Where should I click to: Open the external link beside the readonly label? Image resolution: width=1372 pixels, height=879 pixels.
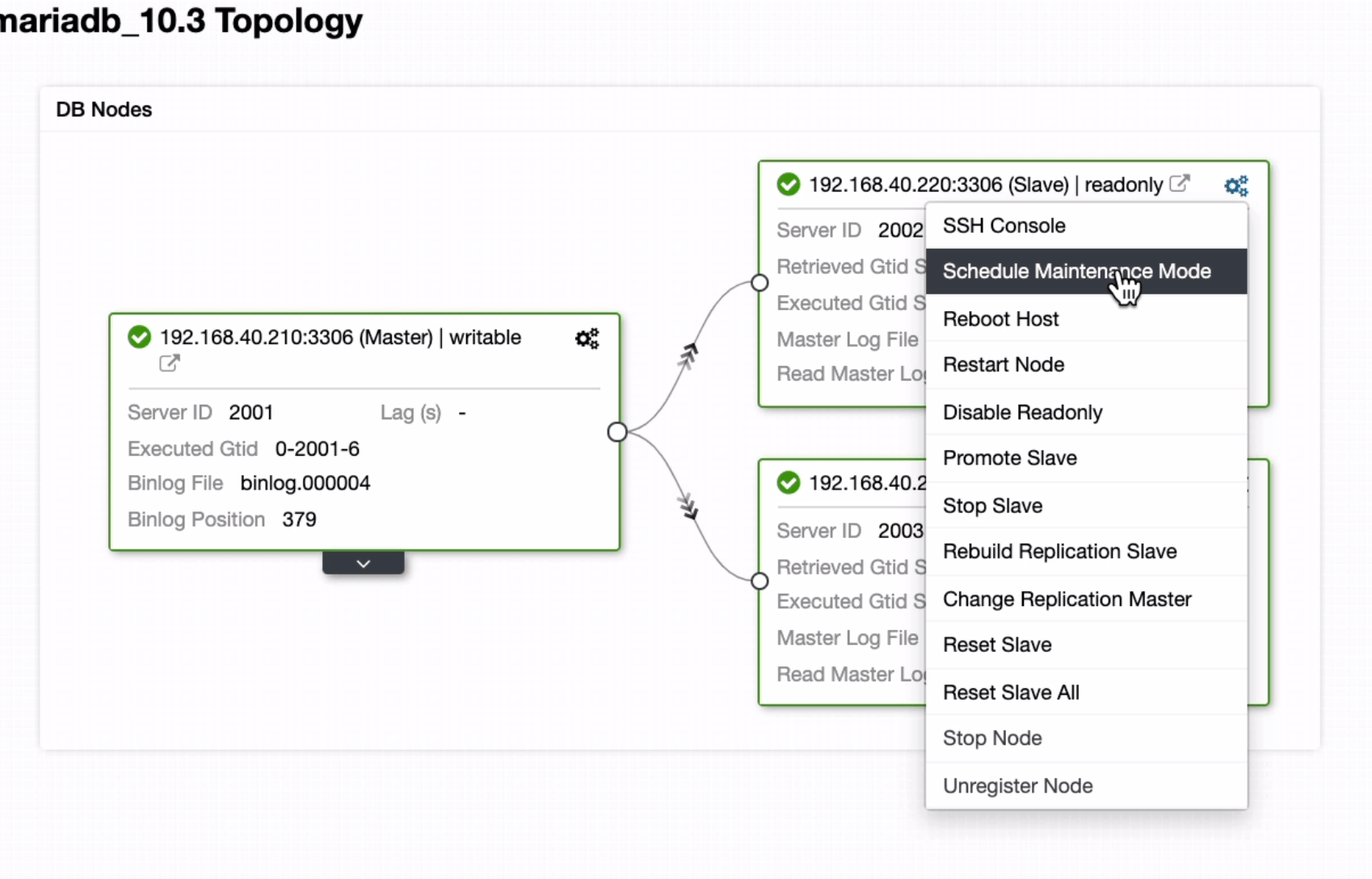[1181, 183]
